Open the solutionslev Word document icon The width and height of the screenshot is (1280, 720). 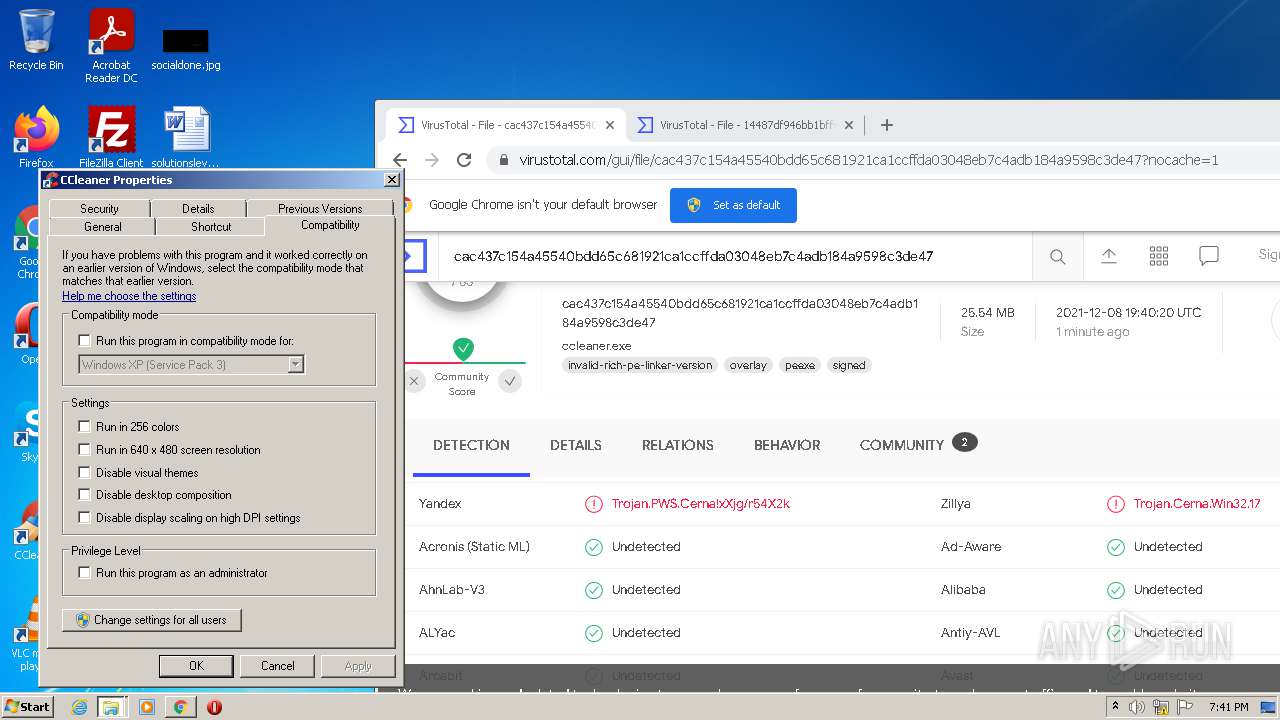pyautogui.click(x=186, y=137)
